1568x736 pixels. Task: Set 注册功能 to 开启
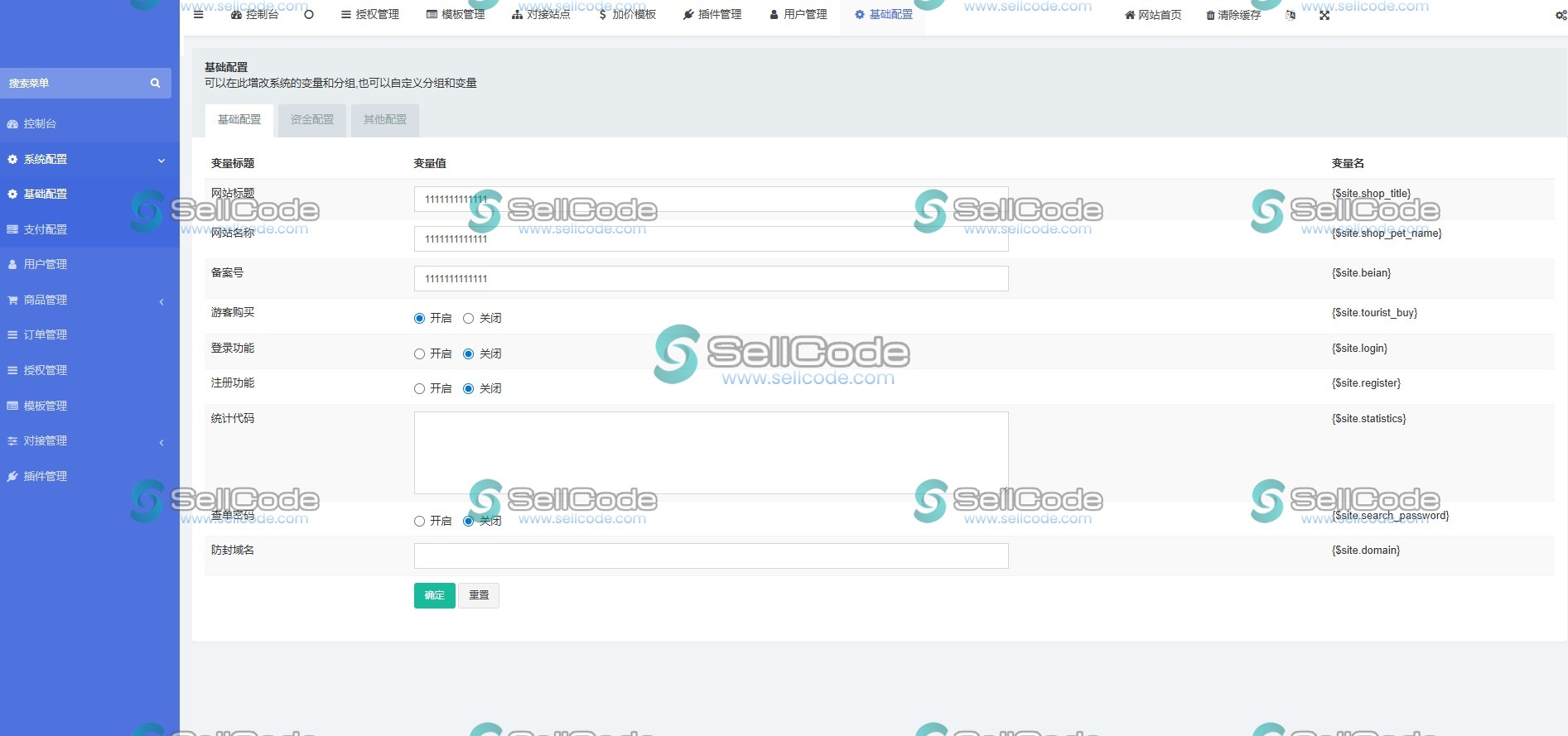tap(419, 388)
